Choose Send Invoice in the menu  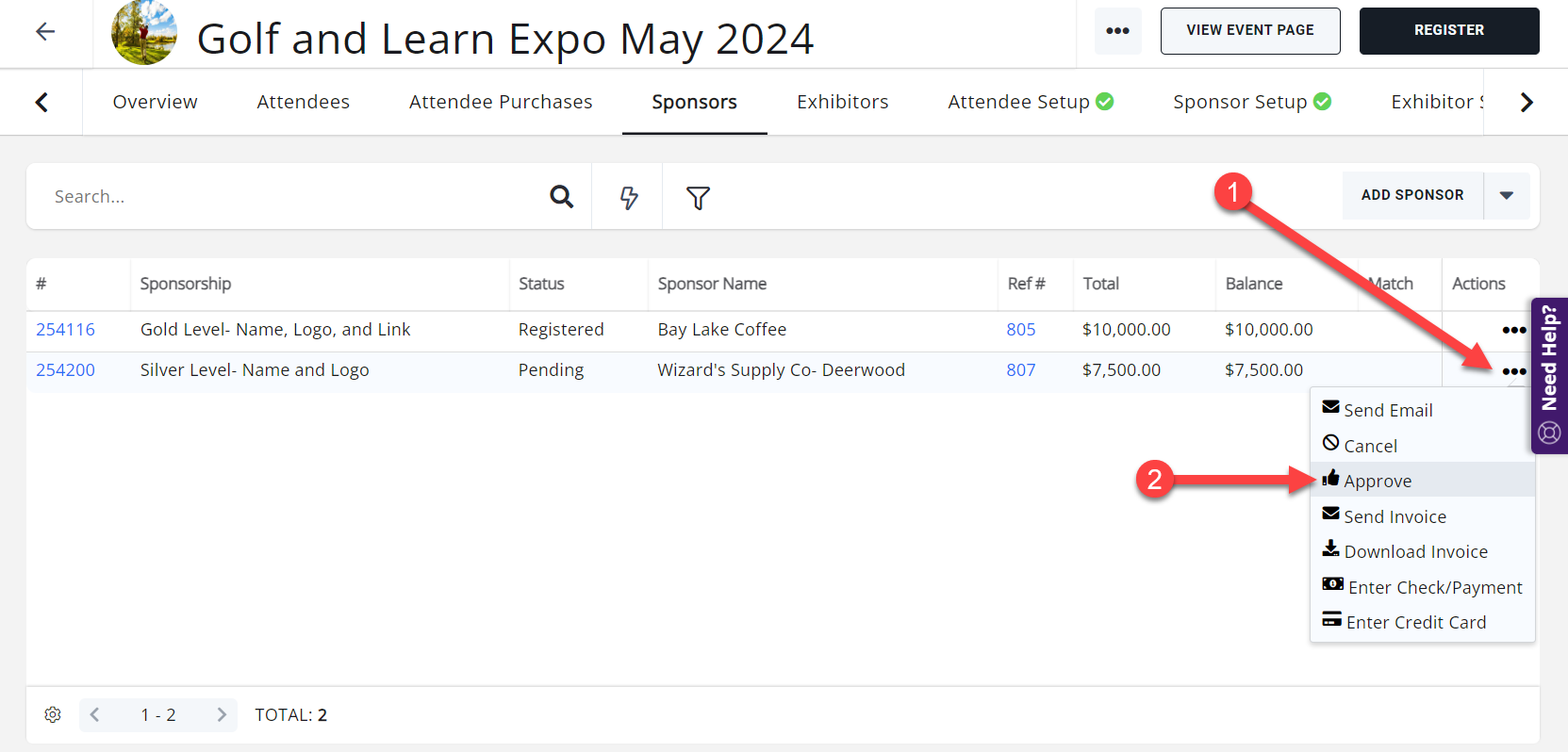pyautogui.click(x=1394, y=516)
